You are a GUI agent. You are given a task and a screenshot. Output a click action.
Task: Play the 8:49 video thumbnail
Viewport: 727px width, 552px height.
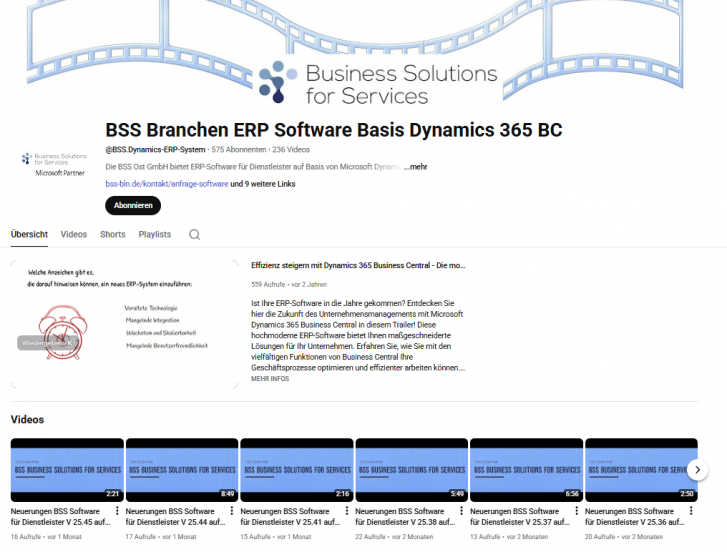182,470
